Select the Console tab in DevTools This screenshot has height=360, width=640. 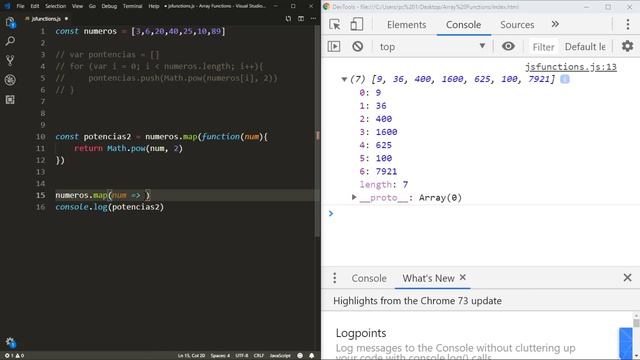click(x=463, y=25)
